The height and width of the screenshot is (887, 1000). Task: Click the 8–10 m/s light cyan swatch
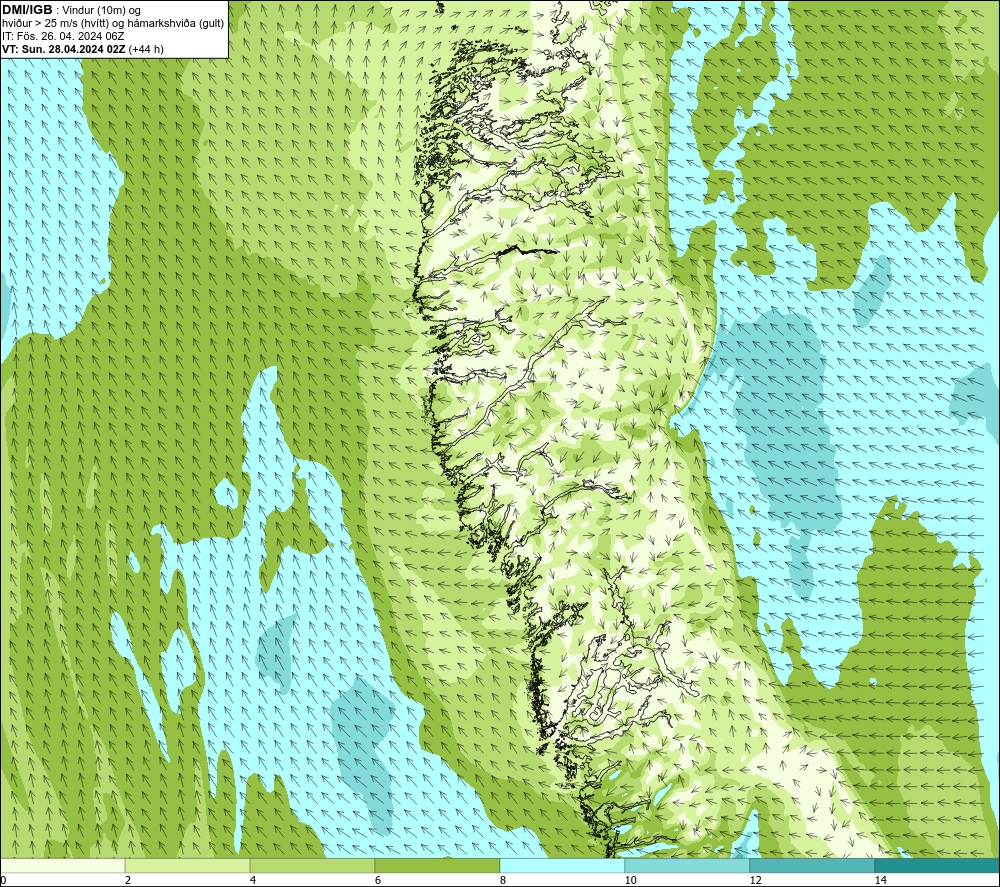562,865
